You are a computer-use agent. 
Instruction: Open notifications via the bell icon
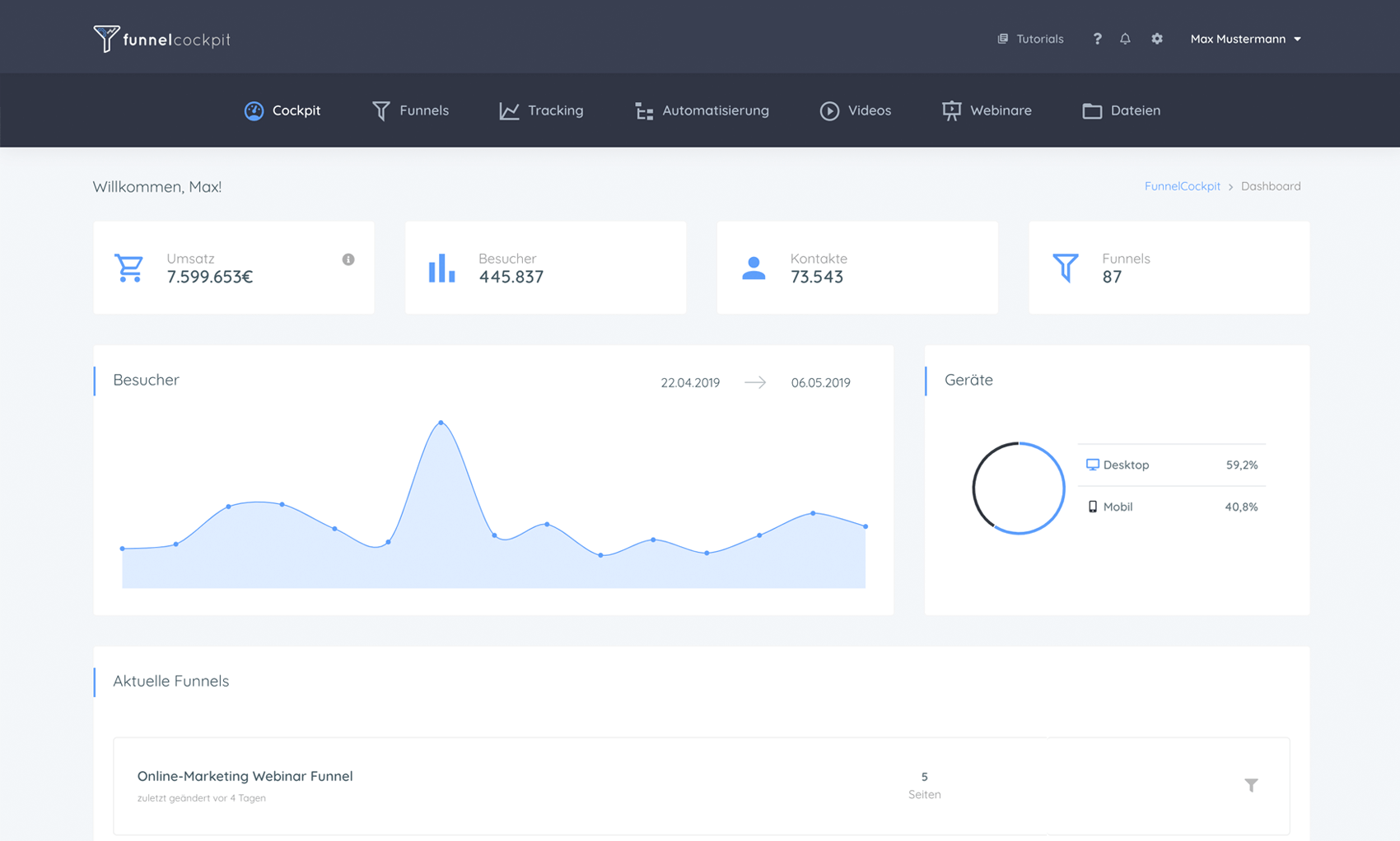coord(1125,39)
